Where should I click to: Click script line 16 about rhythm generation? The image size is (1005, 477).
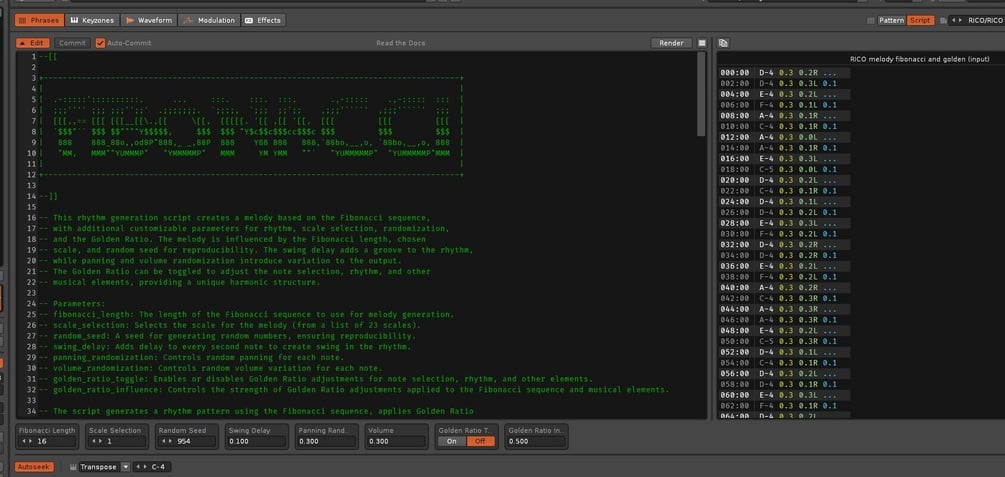point(235,218)
